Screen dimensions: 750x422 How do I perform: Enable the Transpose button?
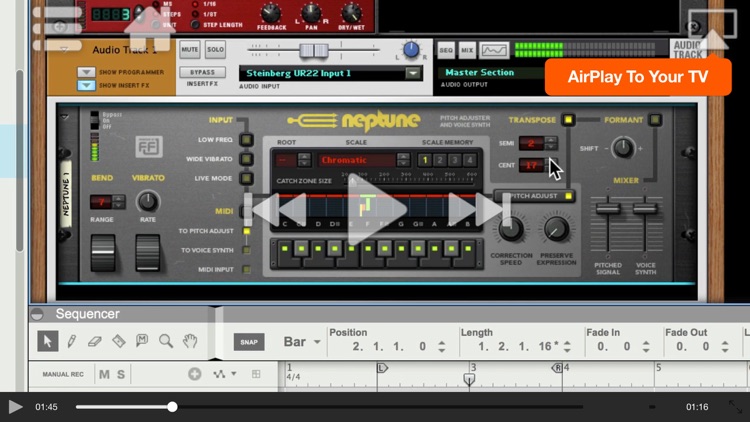point(568,120)
